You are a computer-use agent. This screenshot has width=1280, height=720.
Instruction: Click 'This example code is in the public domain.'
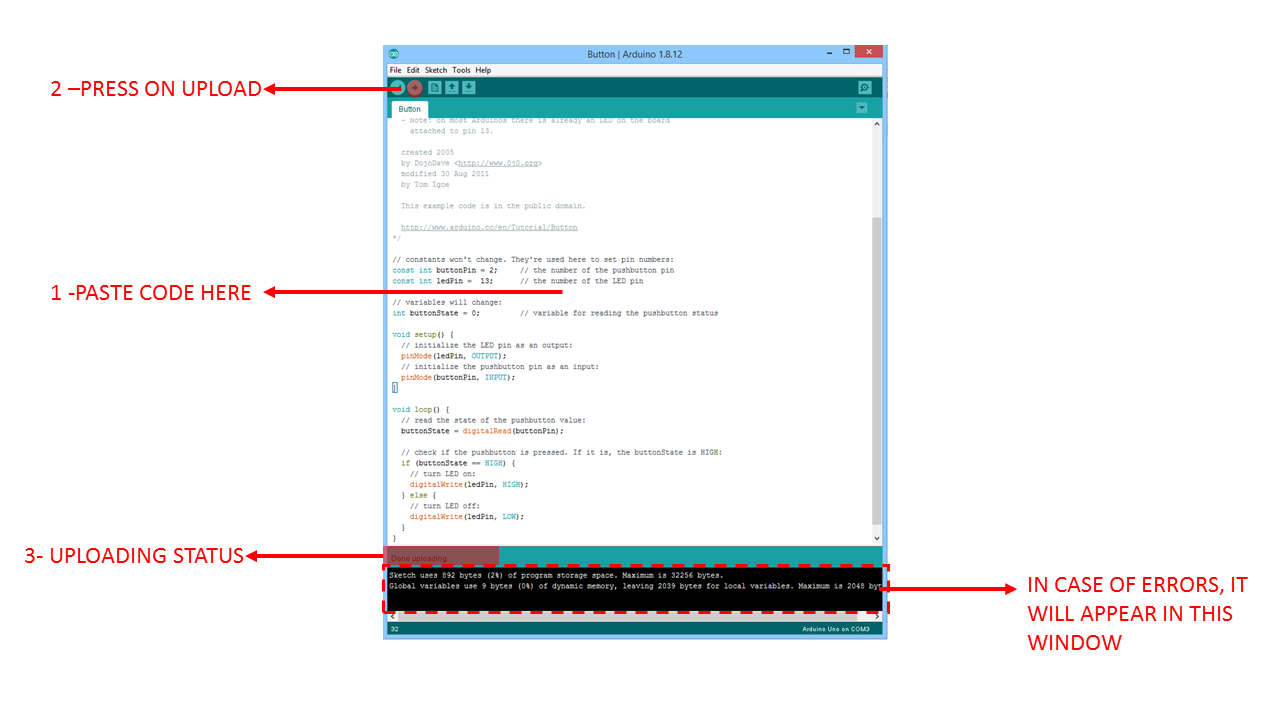click(x=493, y=206)
